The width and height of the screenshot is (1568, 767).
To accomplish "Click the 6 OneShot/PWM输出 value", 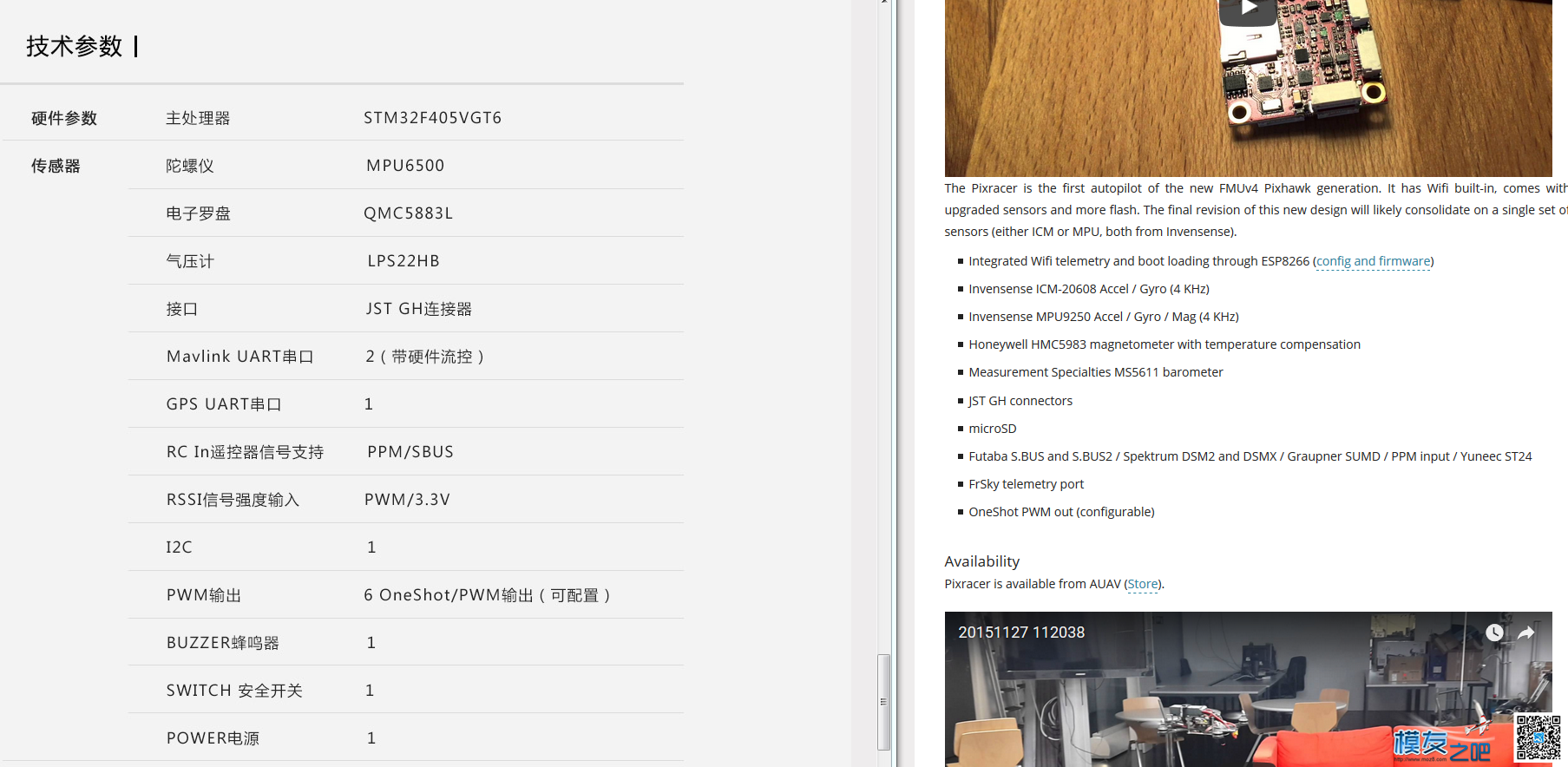I will pos(488,595).
